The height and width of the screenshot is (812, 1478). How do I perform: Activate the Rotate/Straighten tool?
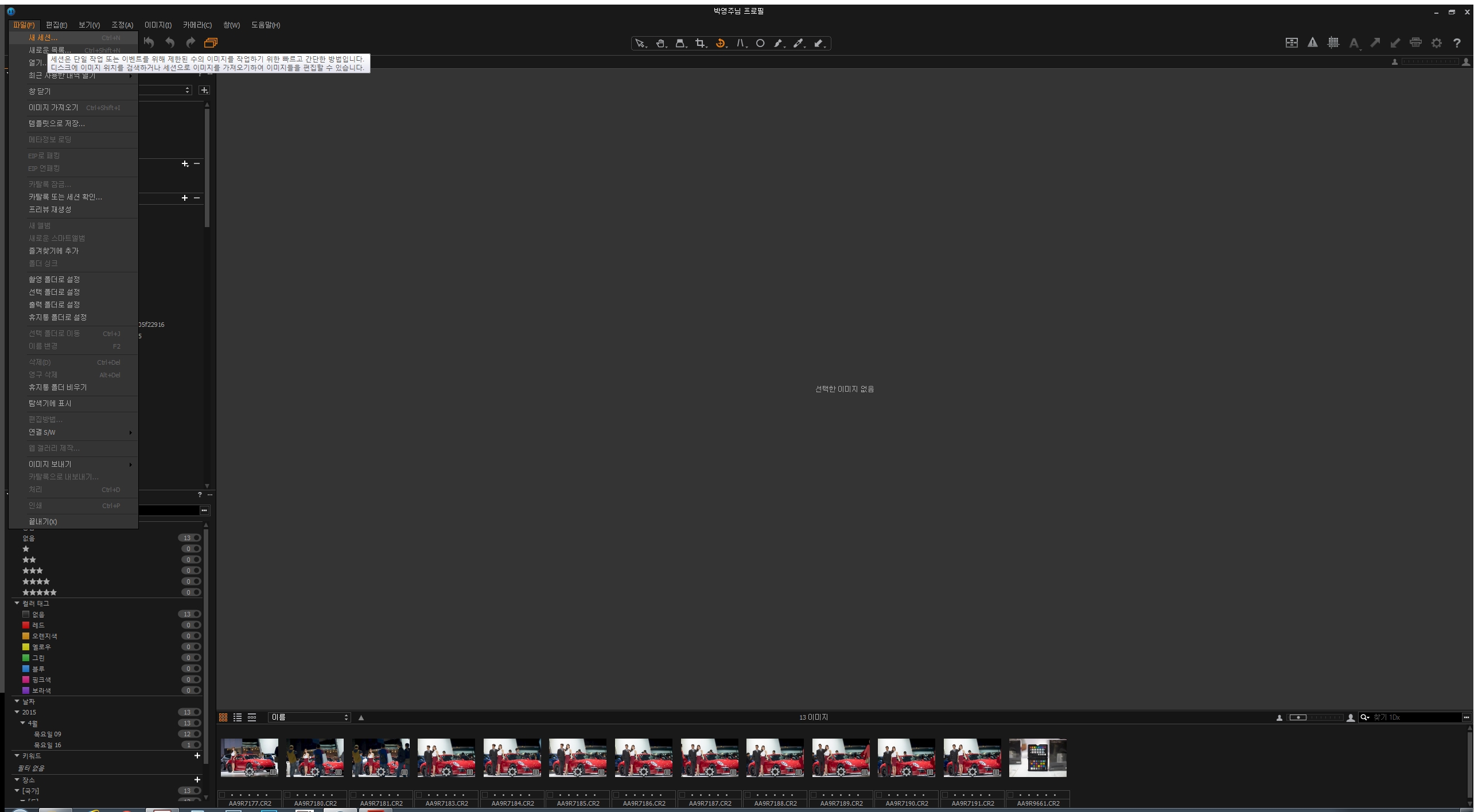[x=720, y=43]
